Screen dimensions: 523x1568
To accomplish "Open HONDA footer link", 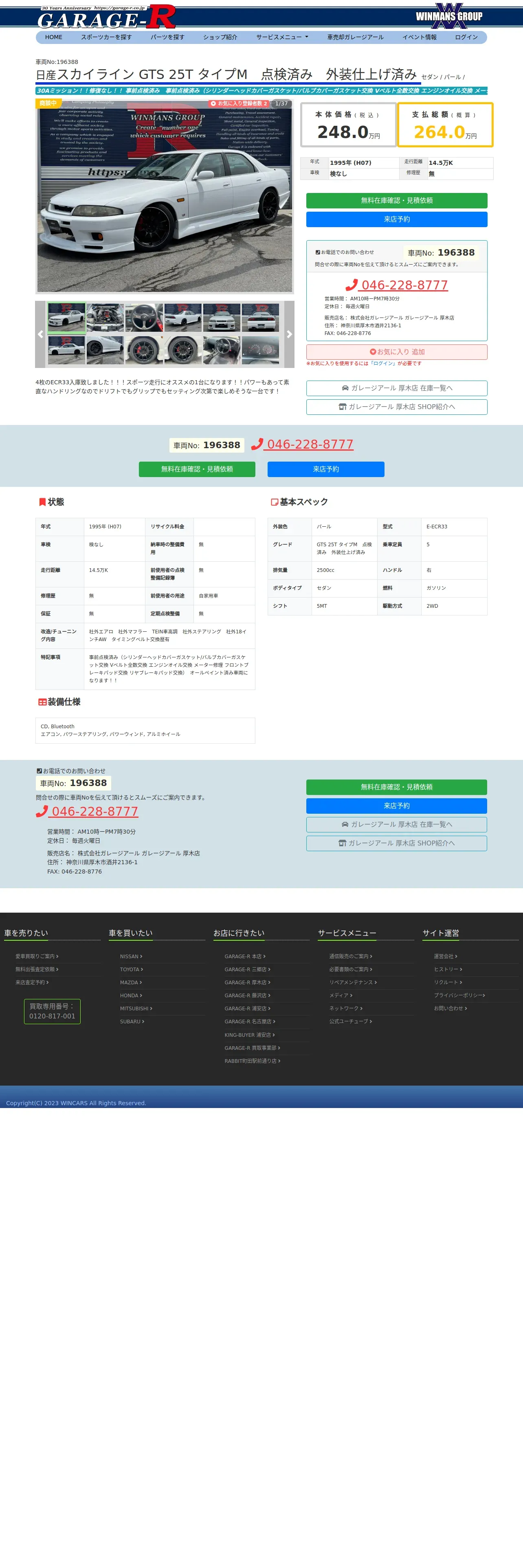I will (x=131, y=995).
